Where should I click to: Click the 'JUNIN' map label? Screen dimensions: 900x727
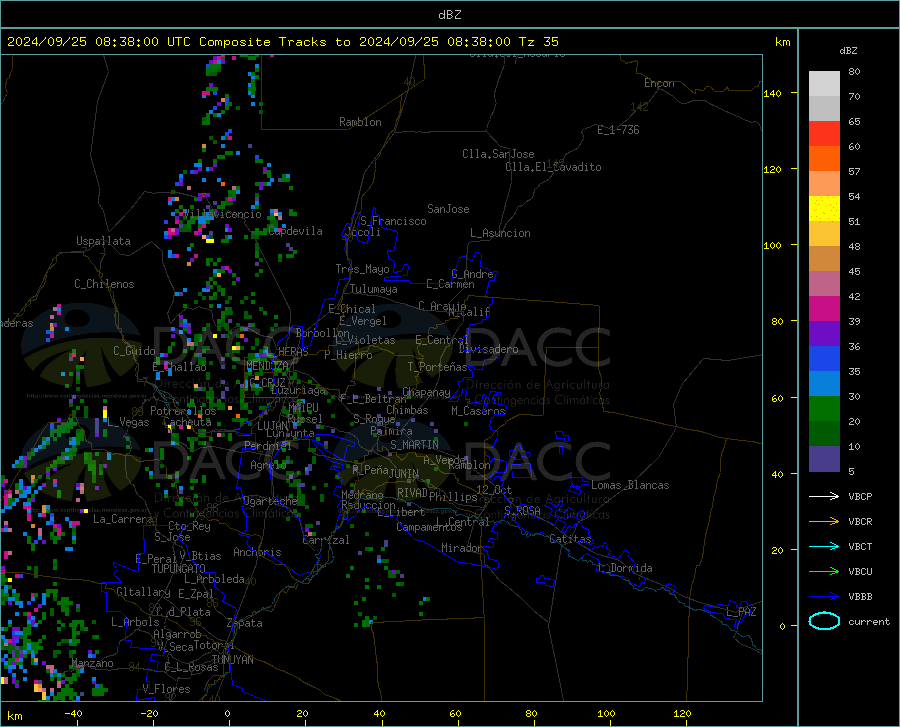404,474
